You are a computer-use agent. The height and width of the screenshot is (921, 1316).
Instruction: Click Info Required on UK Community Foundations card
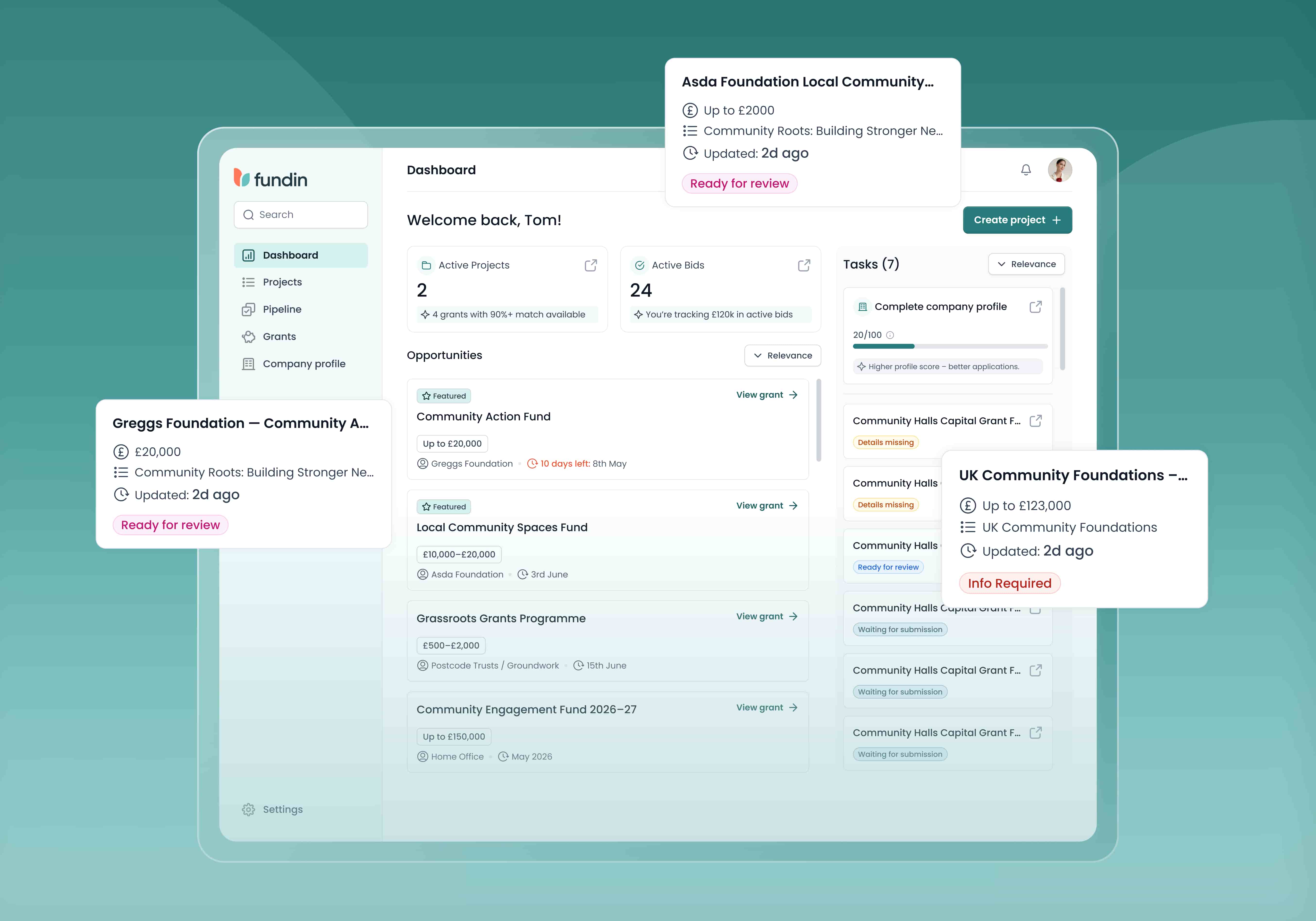[1009, 583]
